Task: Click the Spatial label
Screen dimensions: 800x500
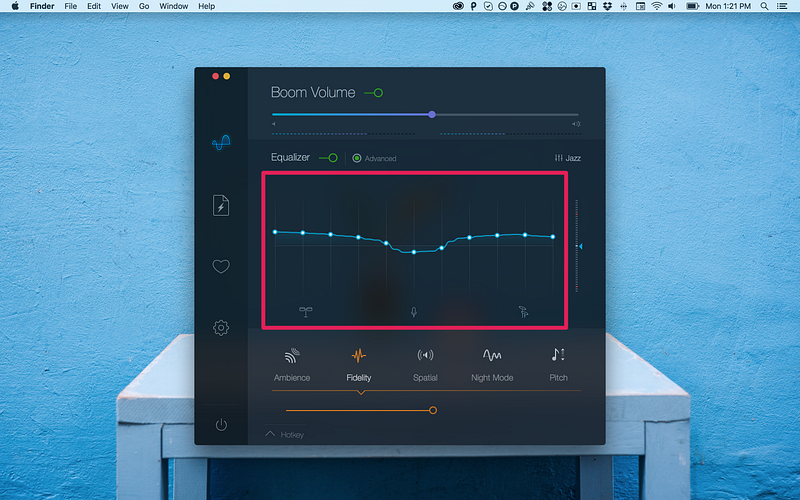Action: click(425, 378)
